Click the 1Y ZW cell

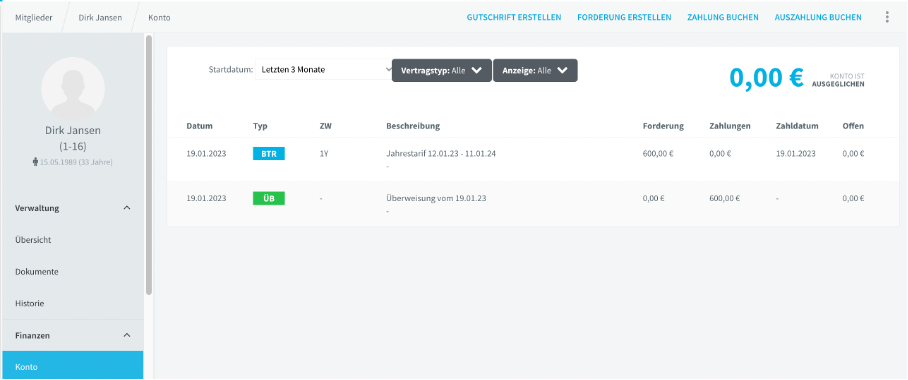tap(324, 154)
